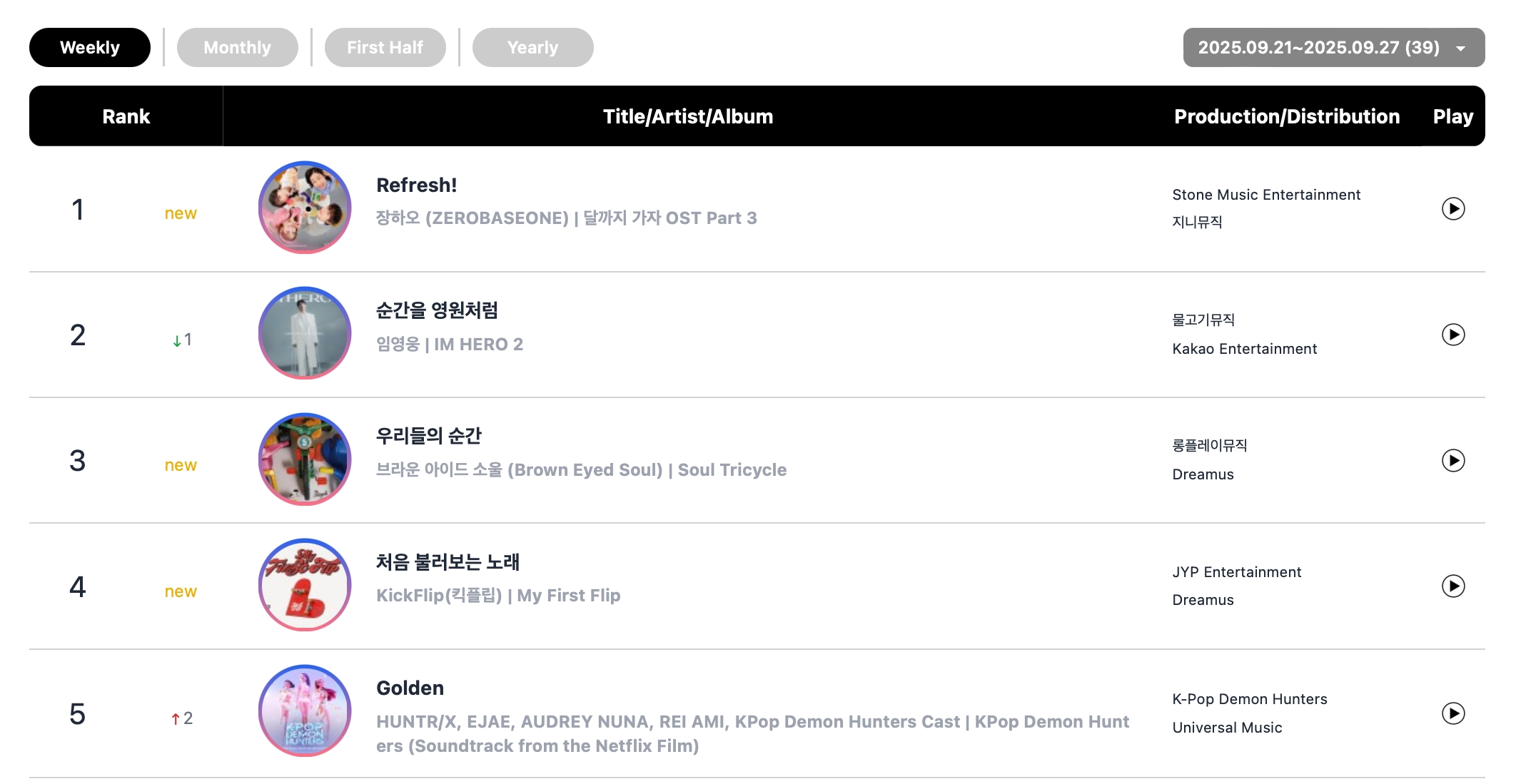Play the song Golden
1516x784 pixels.
1452,713
